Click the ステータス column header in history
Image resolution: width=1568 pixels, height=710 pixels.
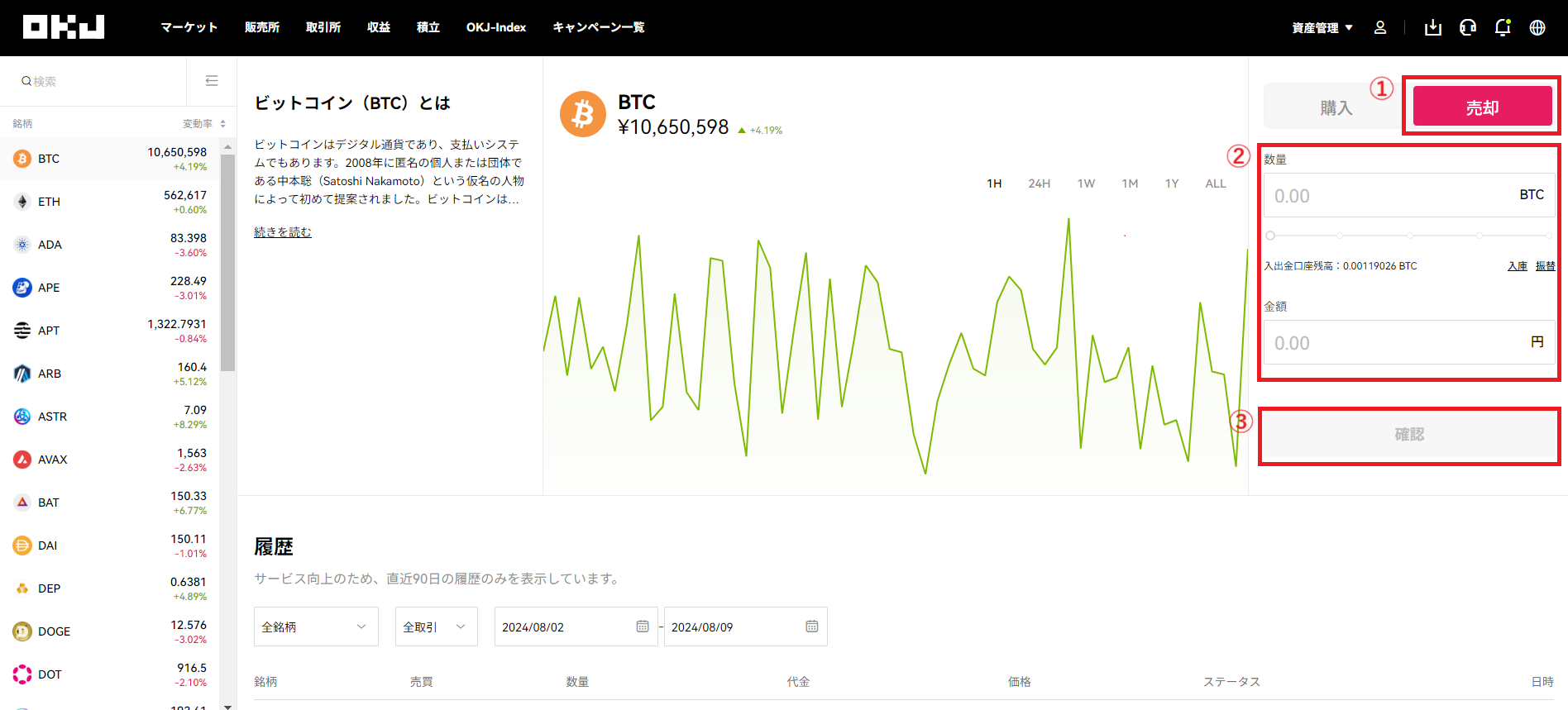click(1231, 682)
